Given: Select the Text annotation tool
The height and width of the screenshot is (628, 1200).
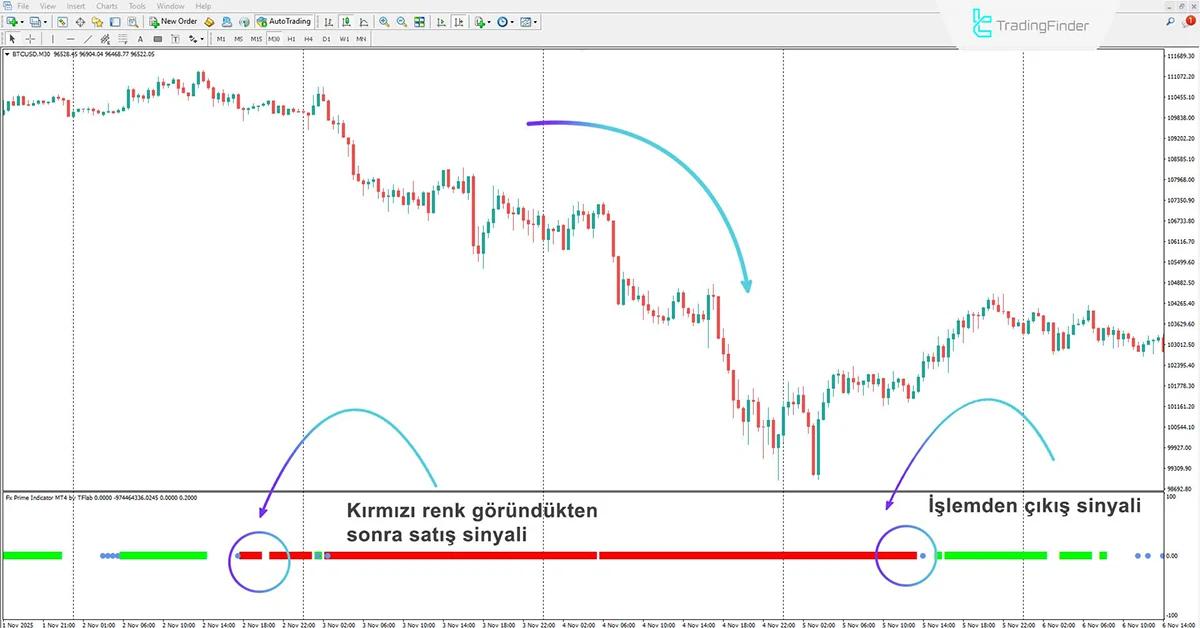Looking at the screenshot, I should [x=140, y=38].
